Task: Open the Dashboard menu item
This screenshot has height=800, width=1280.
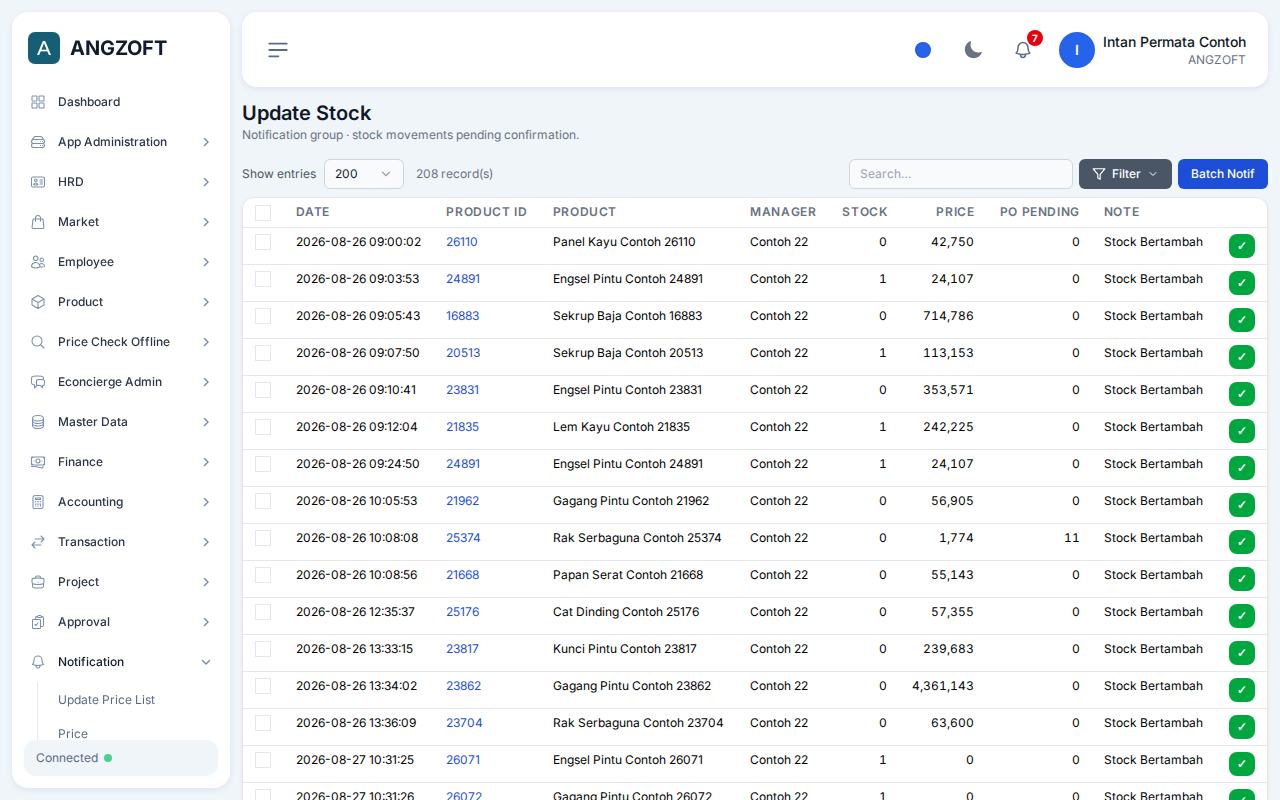Action: (120, 102)
